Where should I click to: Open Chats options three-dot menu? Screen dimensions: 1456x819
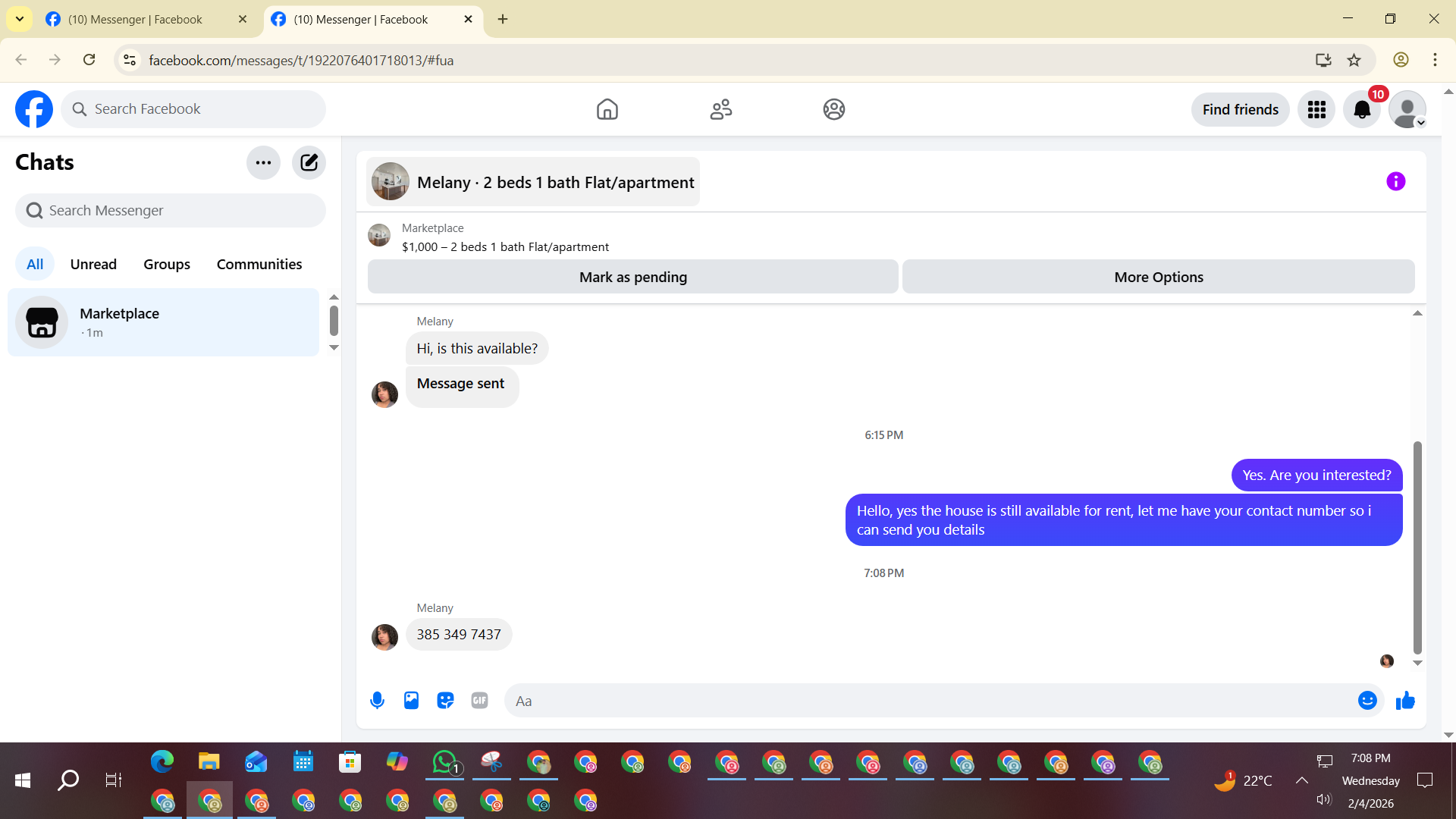(x=263, y=162)
